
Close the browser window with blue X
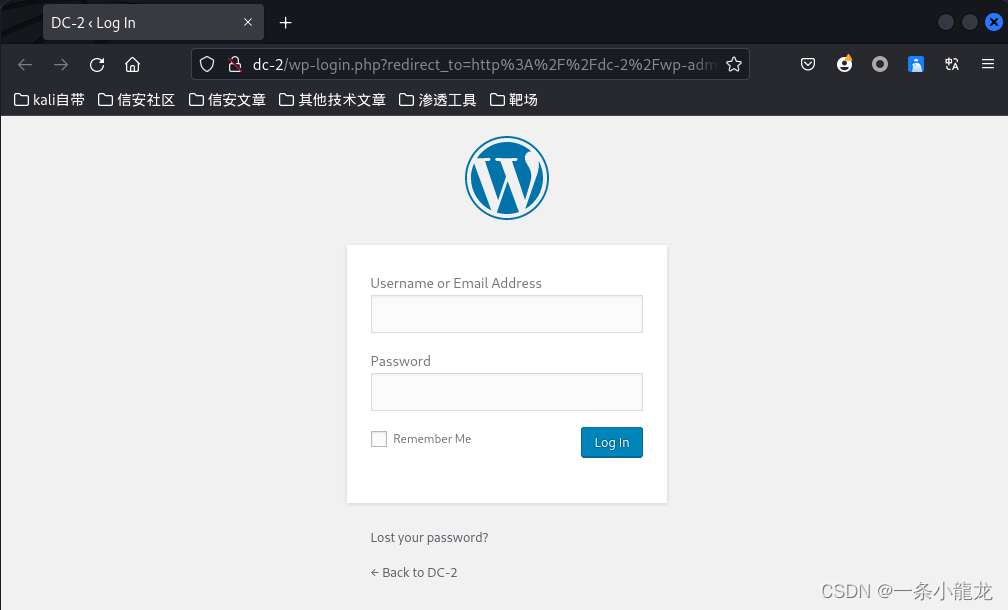point(993,22)
